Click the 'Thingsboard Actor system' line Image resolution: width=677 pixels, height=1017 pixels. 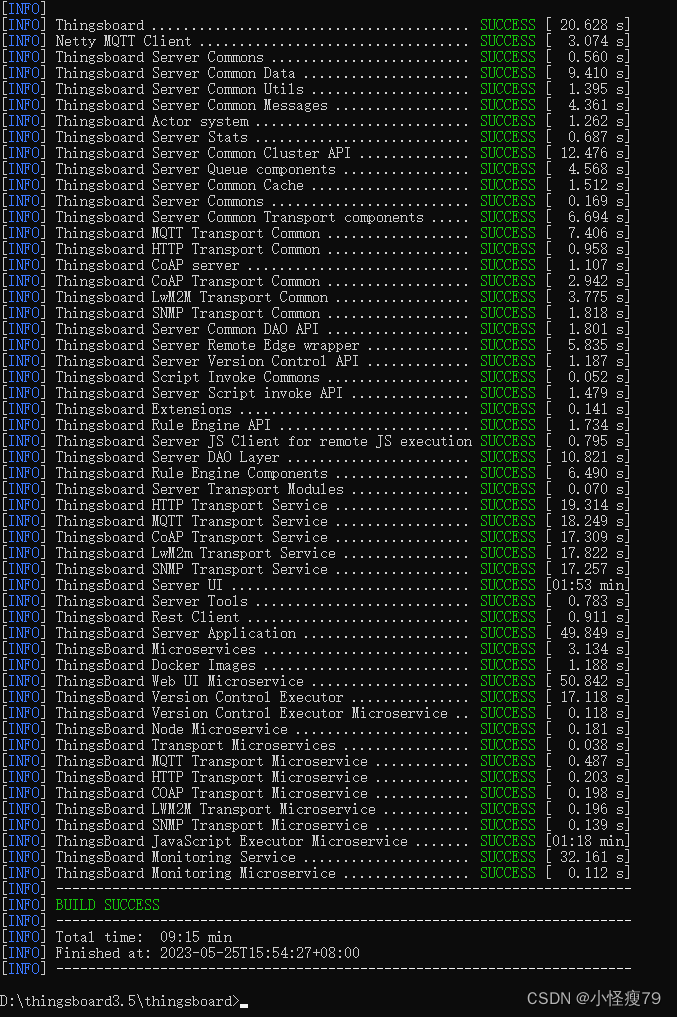click(316, 121)
